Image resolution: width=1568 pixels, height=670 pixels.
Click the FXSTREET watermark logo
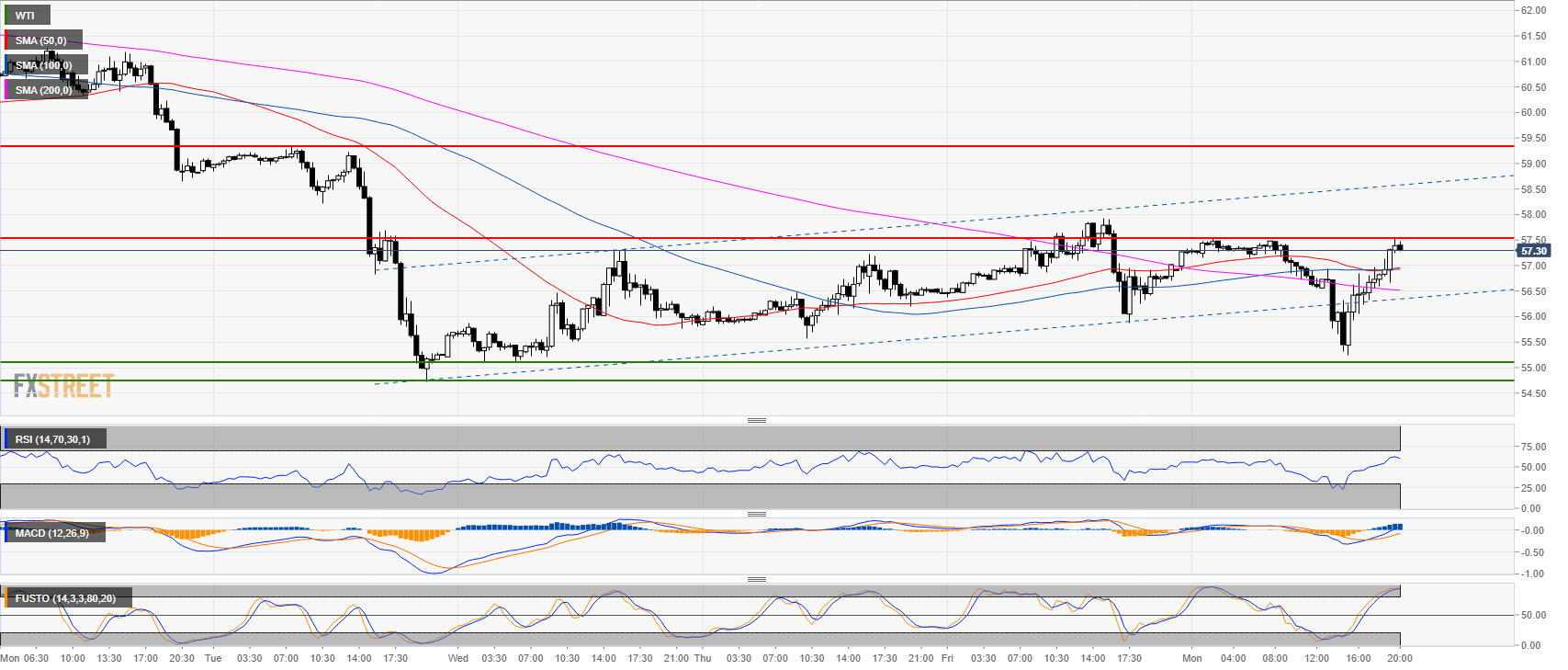click(63, 386)
